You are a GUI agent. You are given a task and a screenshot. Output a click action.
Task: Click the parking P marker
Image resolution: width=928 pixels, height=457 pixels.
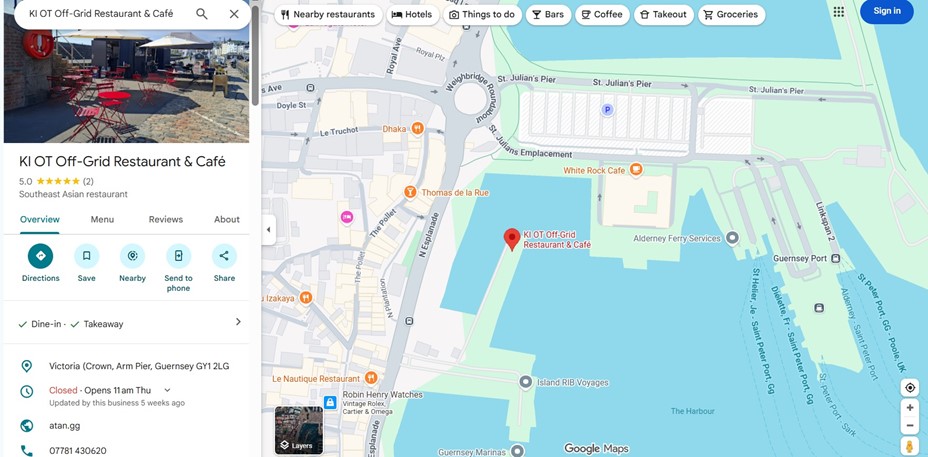pyautogui.click(x=607, y=110)
